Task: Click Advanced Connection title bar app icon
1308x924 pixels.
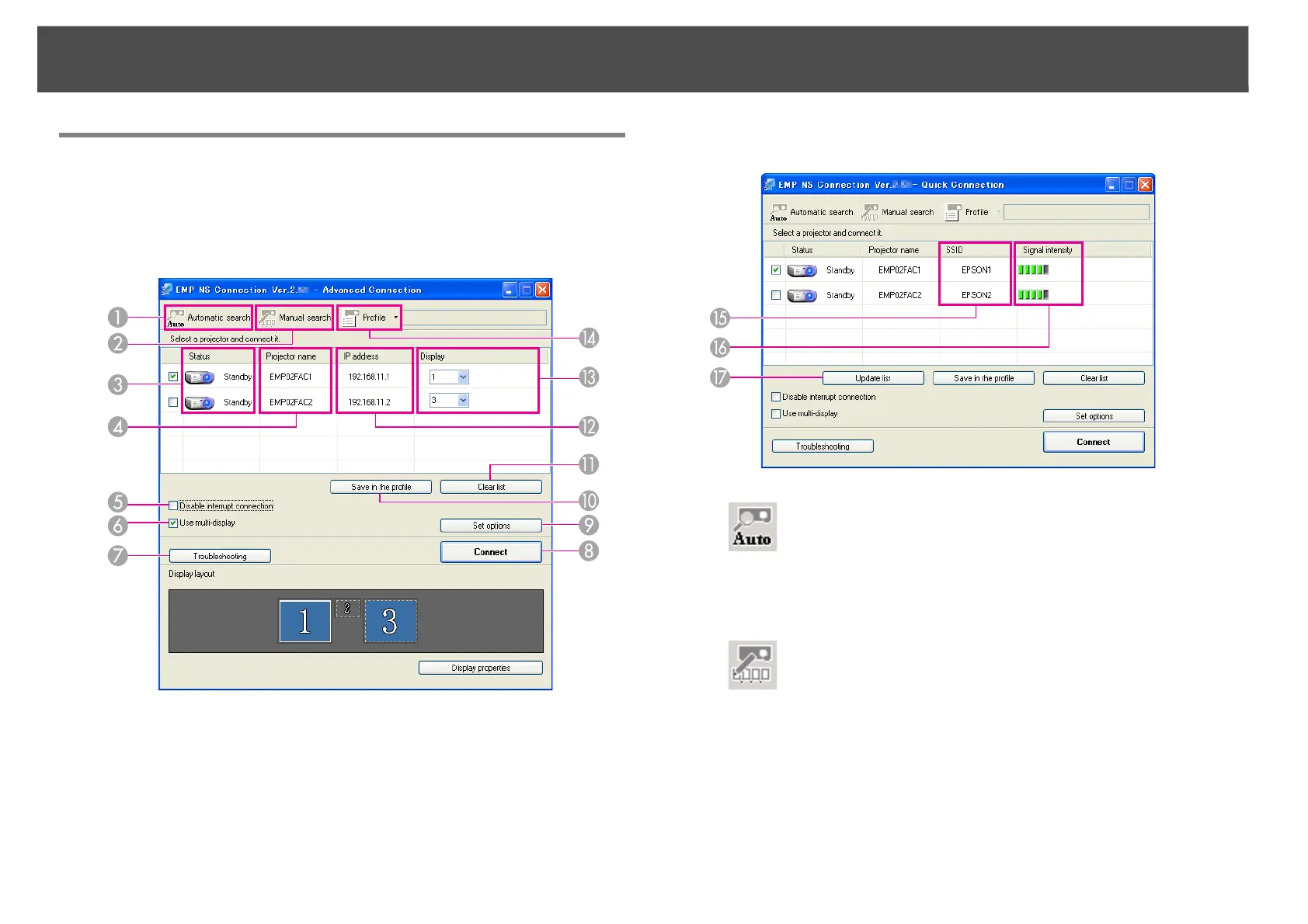Action: pos(167,290)
